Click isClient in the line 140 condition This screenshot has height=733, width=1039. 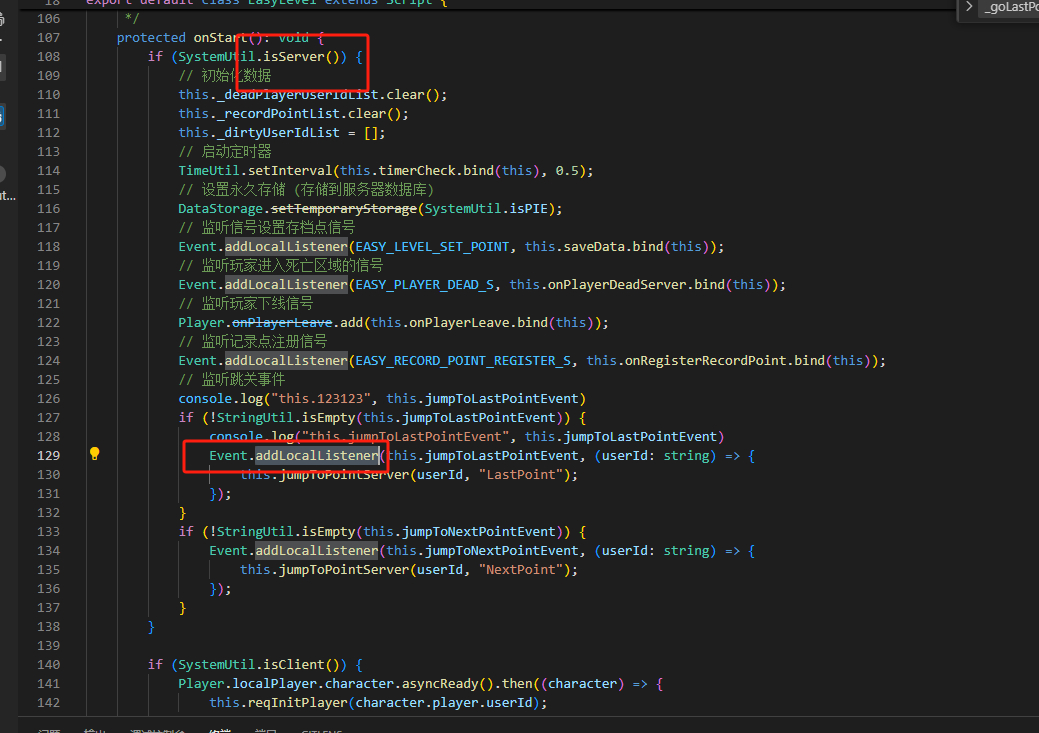294,665
